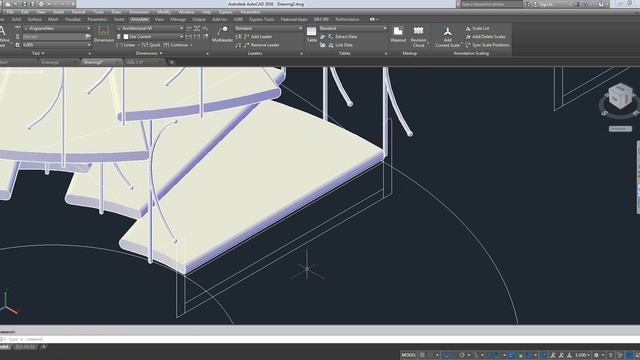Click the Quick dimension tool
Screen dimensions: 640x360
click(151, 45)
